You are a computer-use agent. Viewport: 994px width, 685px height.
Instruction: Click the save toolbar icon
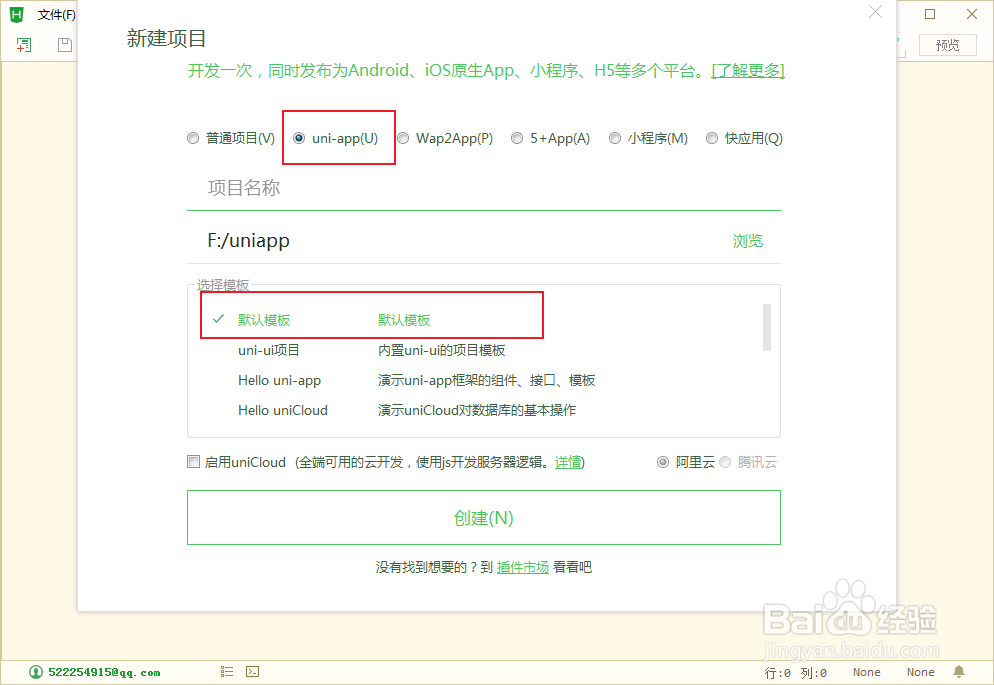pyautogui.click(x=65, y=45)
